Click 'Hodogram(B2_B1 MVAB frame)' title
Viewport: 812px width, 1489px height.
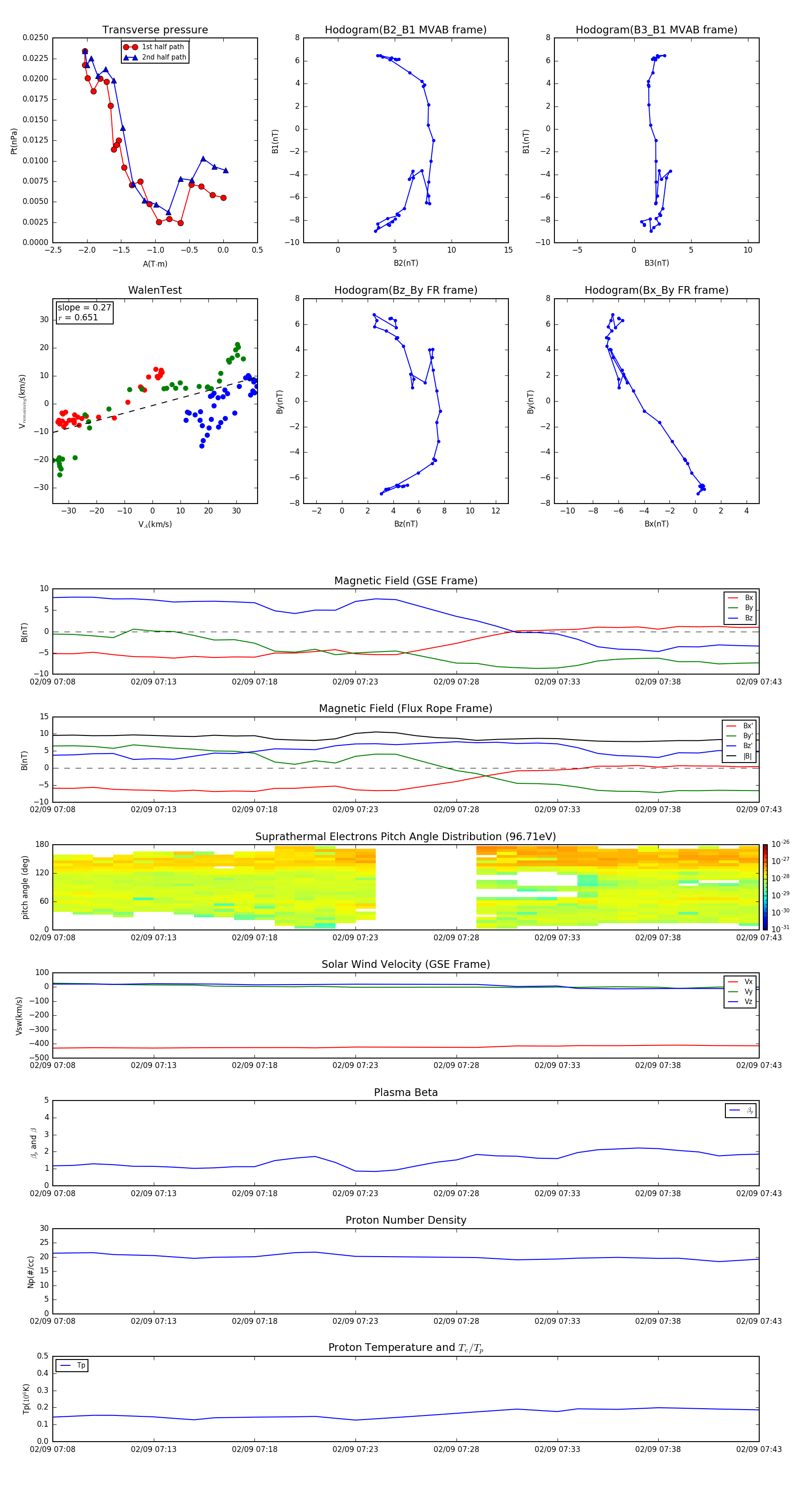pyautogui.click(x=406, y=30)
